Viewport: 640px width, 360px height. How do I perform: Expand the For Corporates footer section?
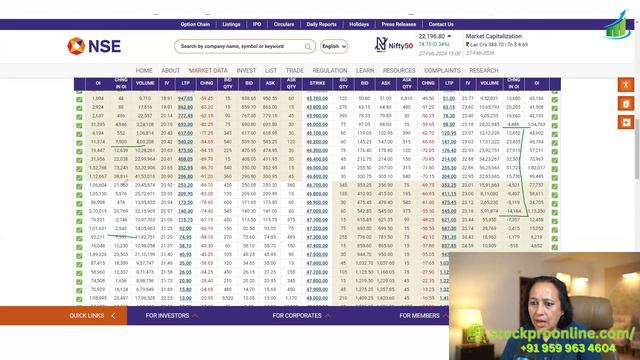[x=301, y=316]
